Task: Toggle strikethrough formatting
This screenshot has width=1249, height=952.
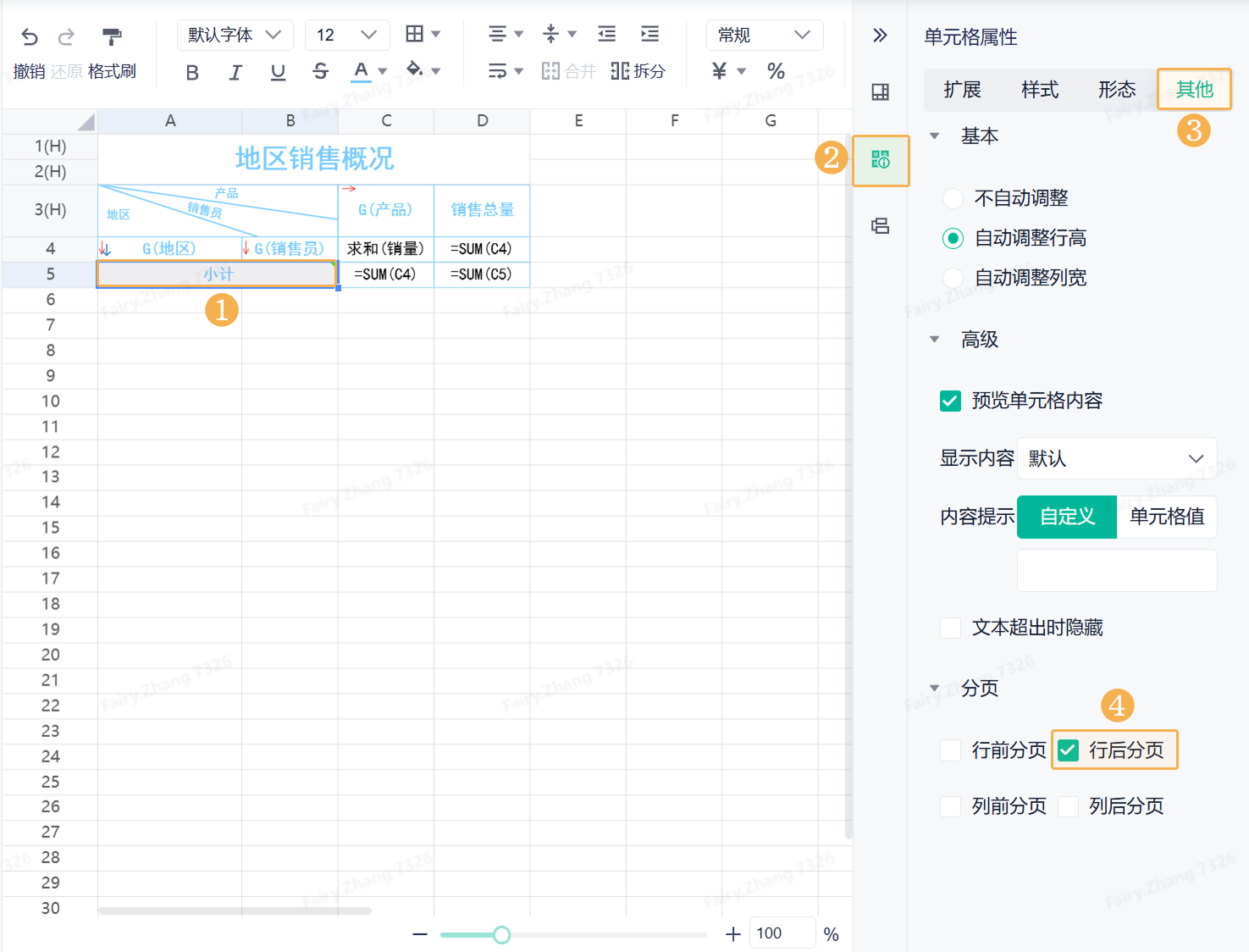Action: [320, 72]
